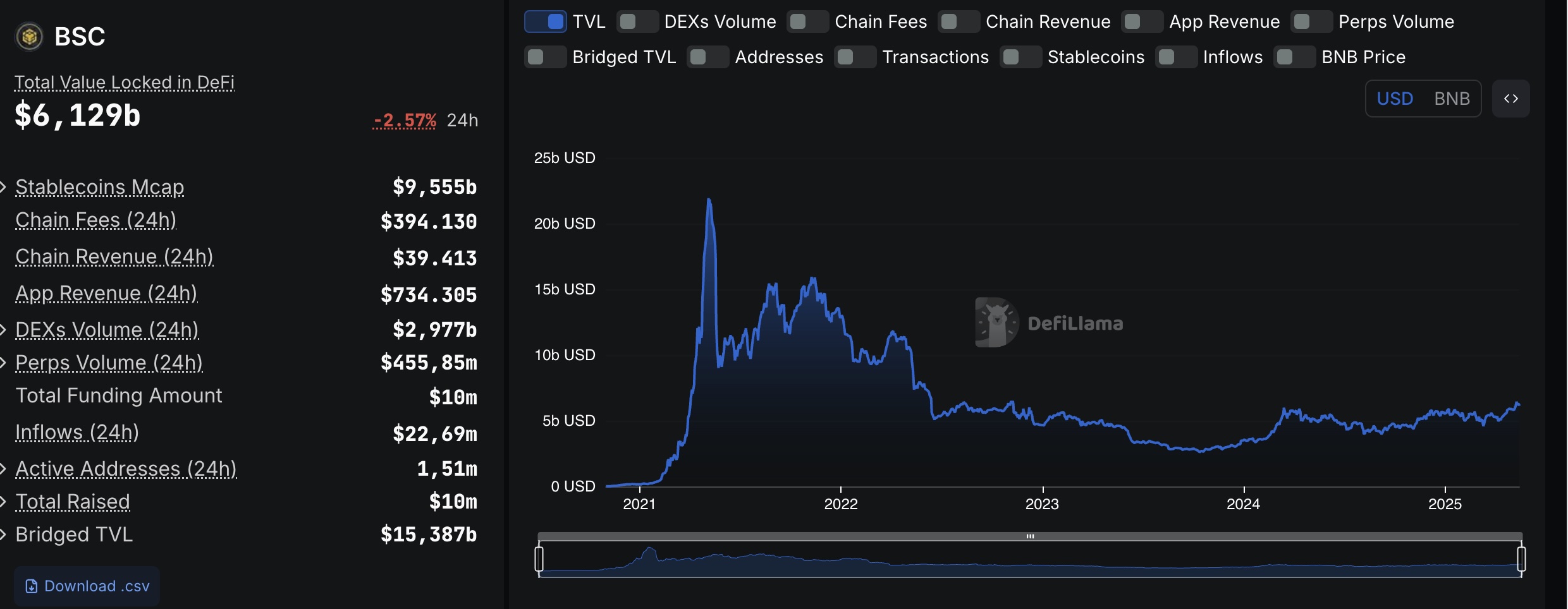Enable the Perps Volume toggle
1568x609 pixels.
(x=1311, y=21)
